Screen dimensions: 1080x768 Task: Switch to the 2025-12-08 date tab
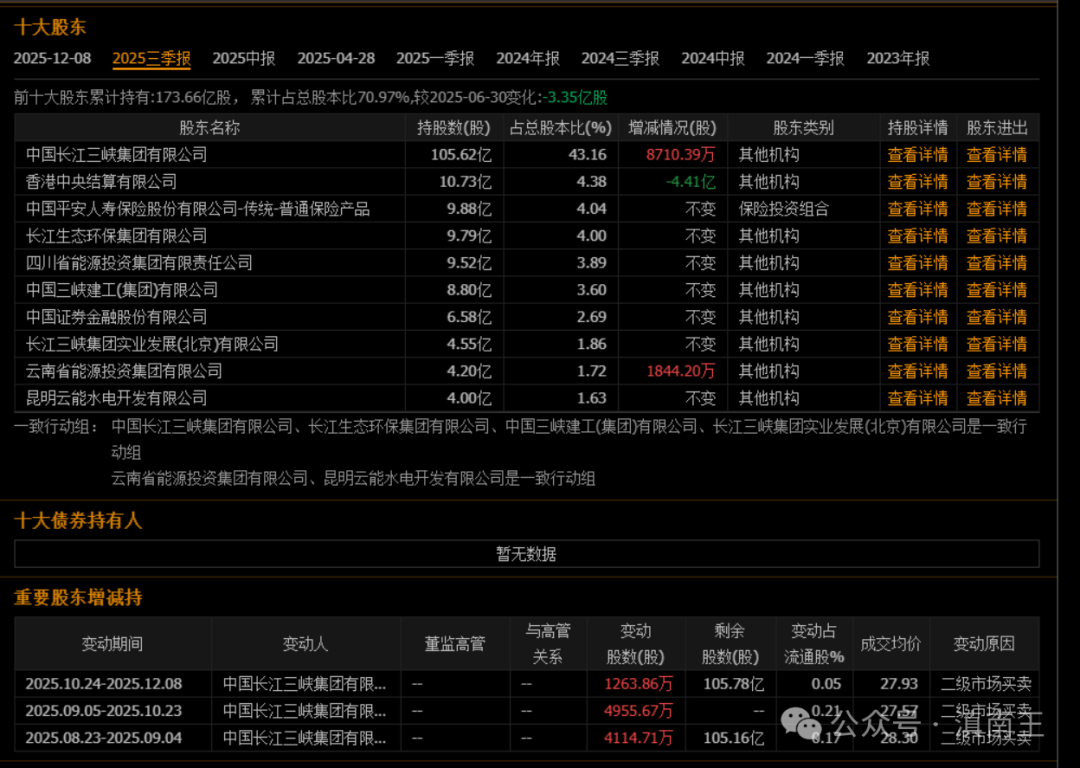tap(52, 59)
